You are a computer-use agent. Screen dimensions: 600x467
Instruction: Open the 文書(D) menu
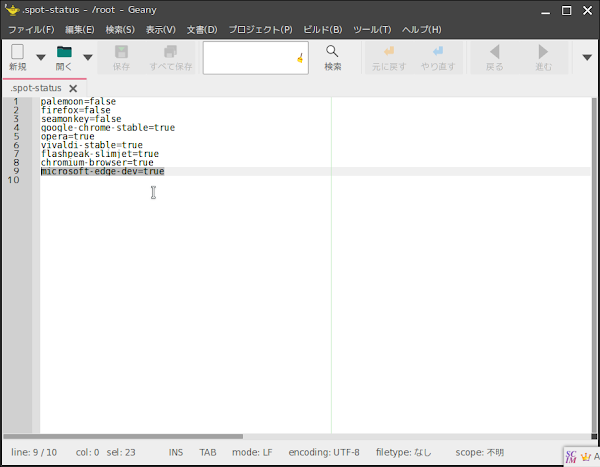[202, 29]
